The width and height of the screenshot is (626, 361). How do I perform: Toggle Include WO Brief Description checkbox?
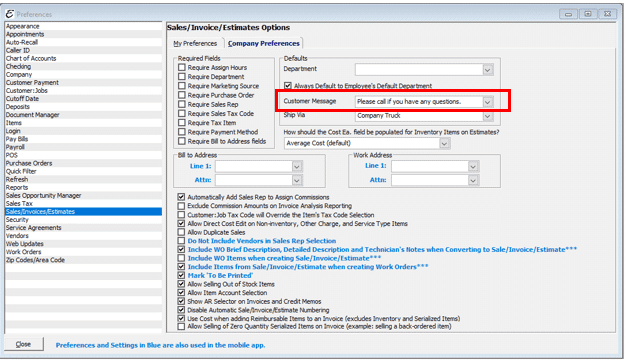(x=181, y=250)
